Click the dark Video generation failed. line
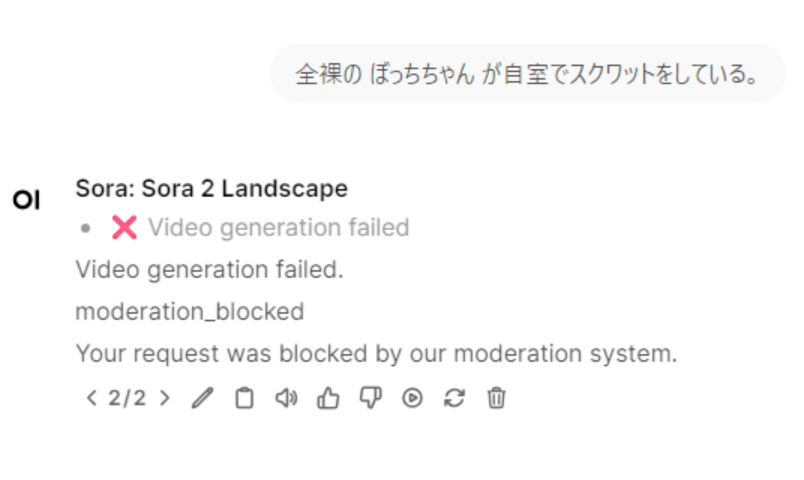Image resolution: width=804 pixels, height=480 pixels. (209, 269)
